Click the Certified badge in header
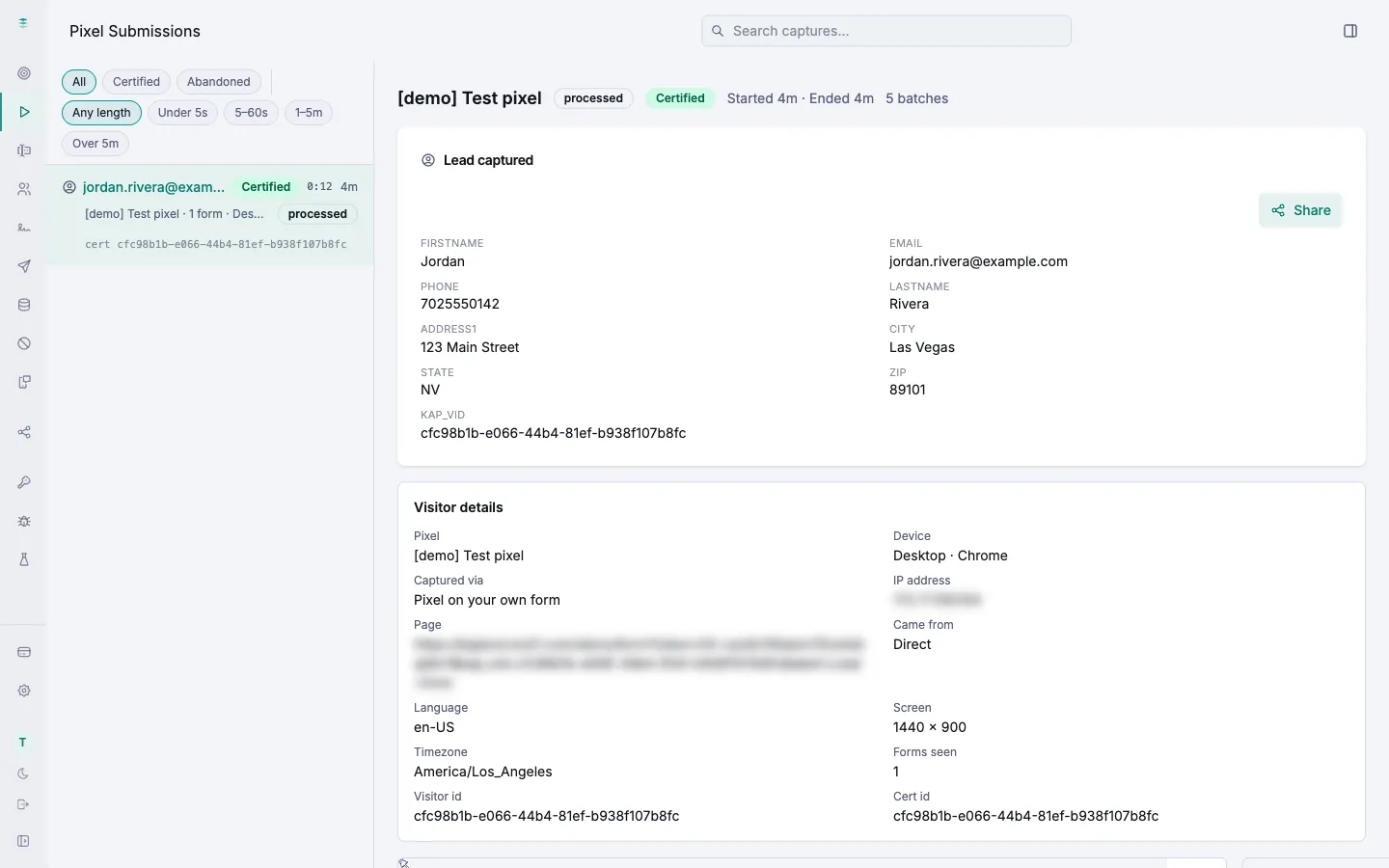This screenshot has height=868, width=1389. coord(680,98)
